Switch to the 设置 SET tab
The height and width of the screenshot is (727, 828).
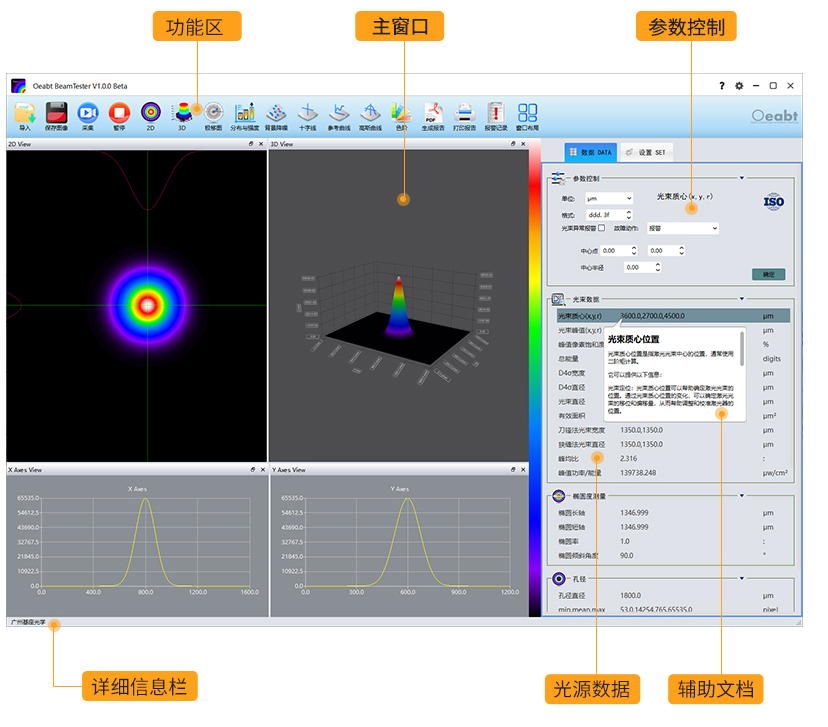click(x=645, y=153)
